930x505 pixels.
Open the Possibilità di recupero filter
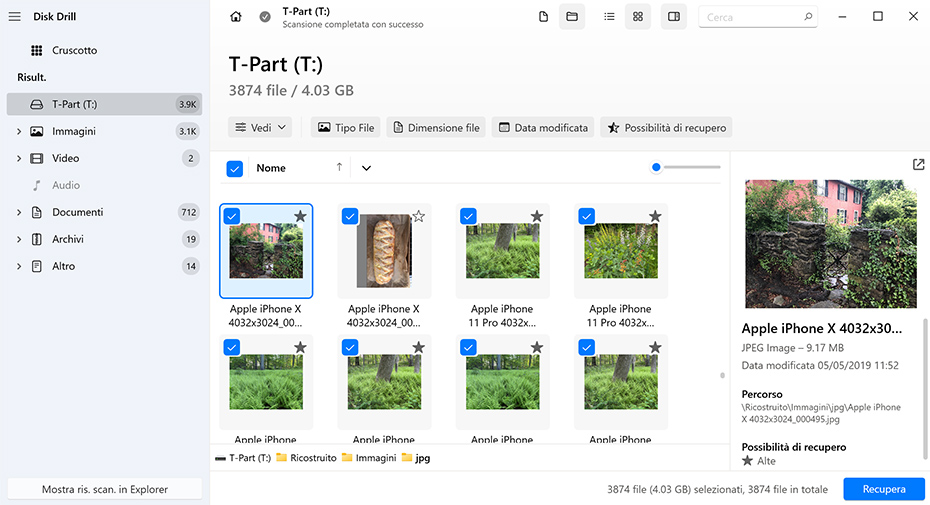(666, 128)
